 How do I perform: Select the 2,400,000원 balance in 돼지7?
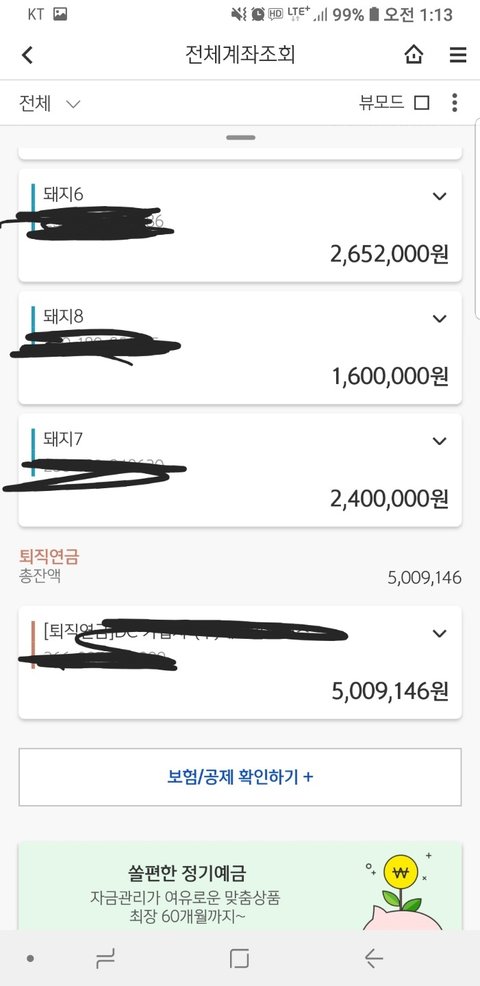coord(389,499)
